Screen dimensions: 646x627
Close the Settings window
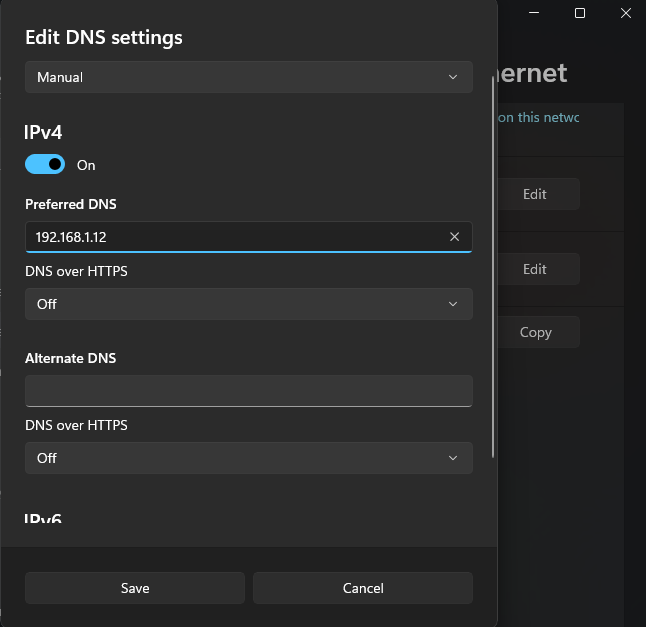click(625, 13)
